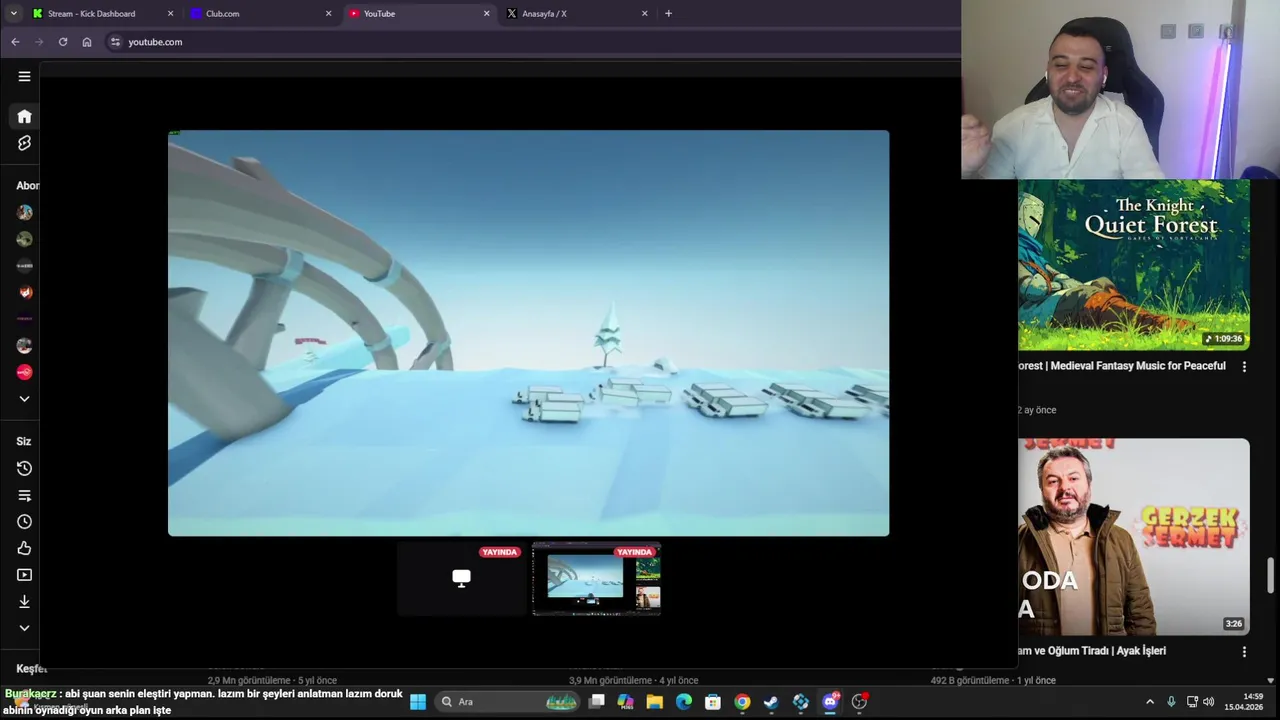The image size is (1280, 720).
Task: Open the YouTube hamburger guide menu
Action: pos(24,76)
